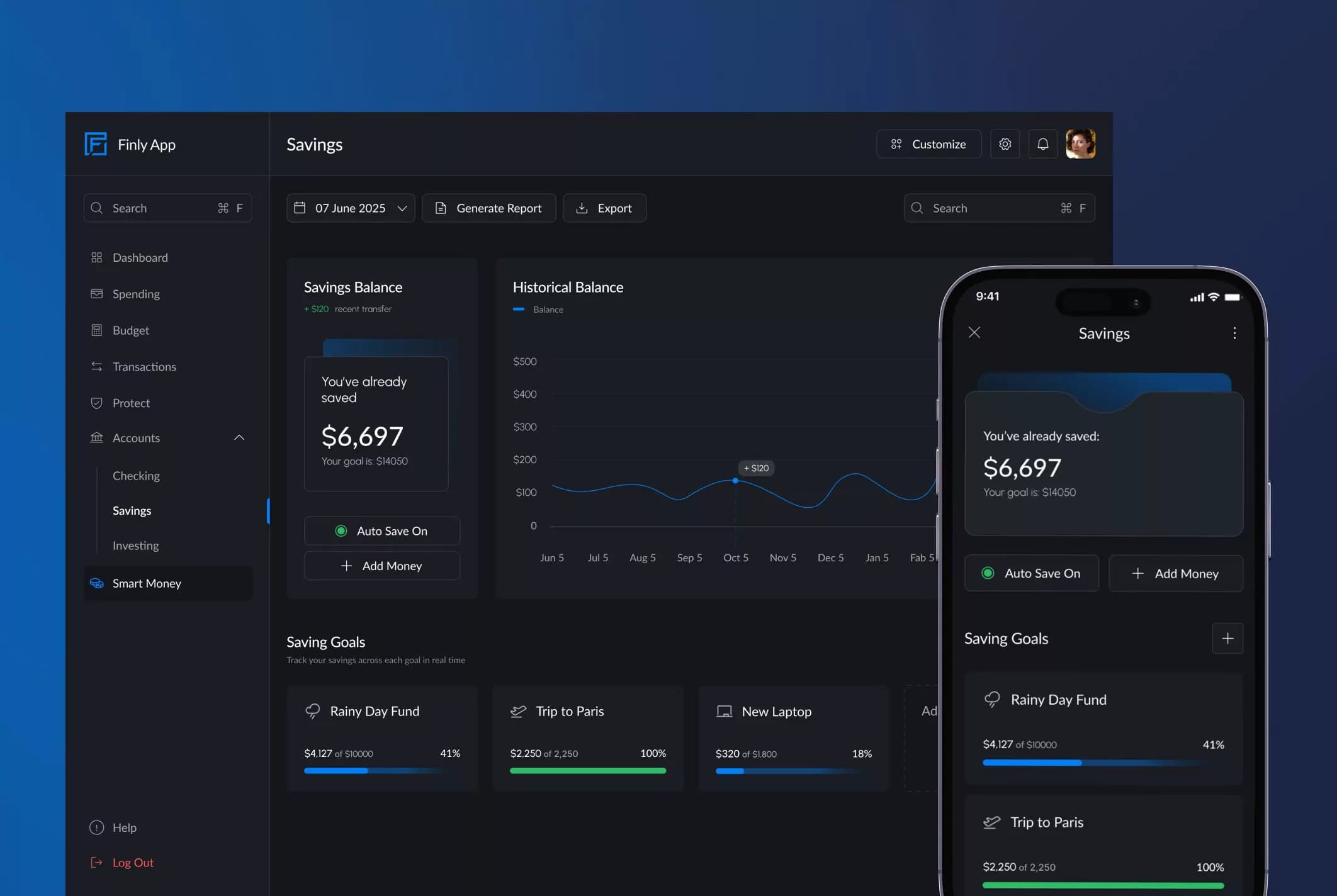The image size is (1337, 896).
Task: Click Add Money in Savings Balance card
Action: [x=382, y=566]
